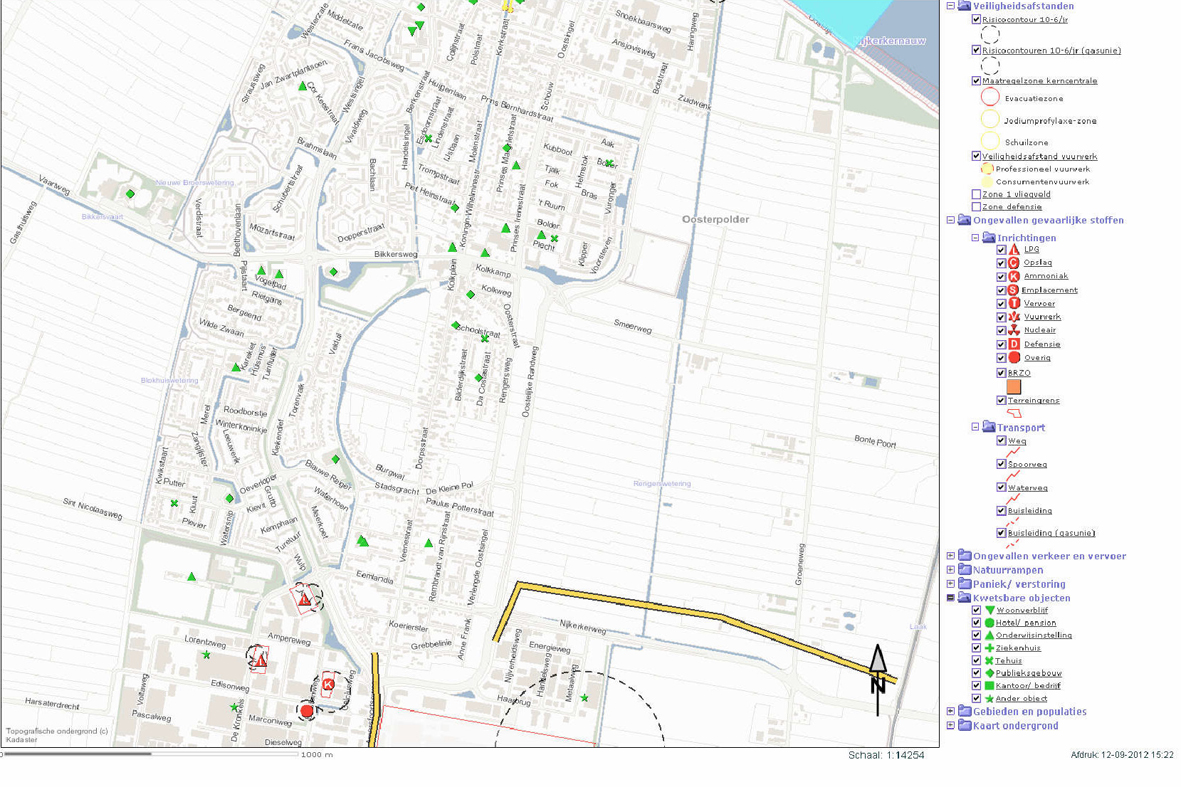Open the Ongevallen verkeer en vervoer group label
The height and width of the screenshot is (787, 1181).
click(x=1049, y=556)
